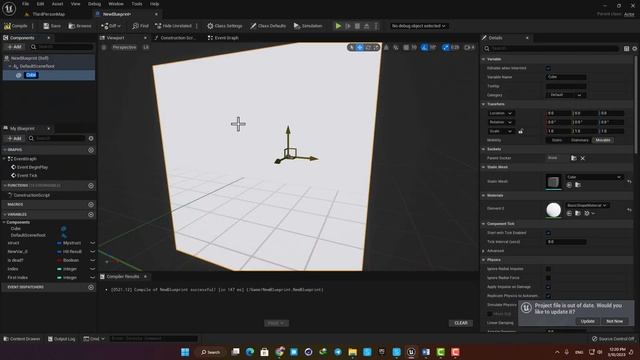Open the Diff dropdown
The image size is (640, 360).
coord(111,26)
